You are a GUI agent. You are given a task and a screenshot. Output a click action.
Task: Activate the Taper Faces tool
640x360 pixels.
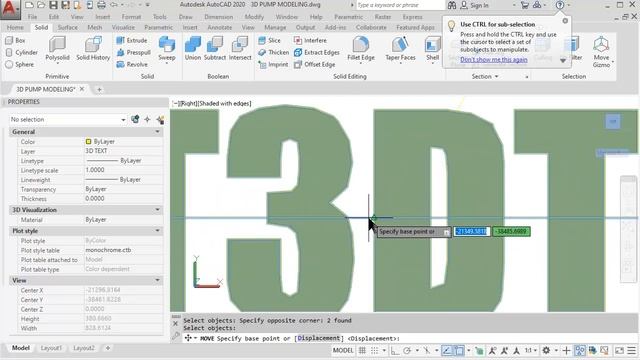coord(400,48)
